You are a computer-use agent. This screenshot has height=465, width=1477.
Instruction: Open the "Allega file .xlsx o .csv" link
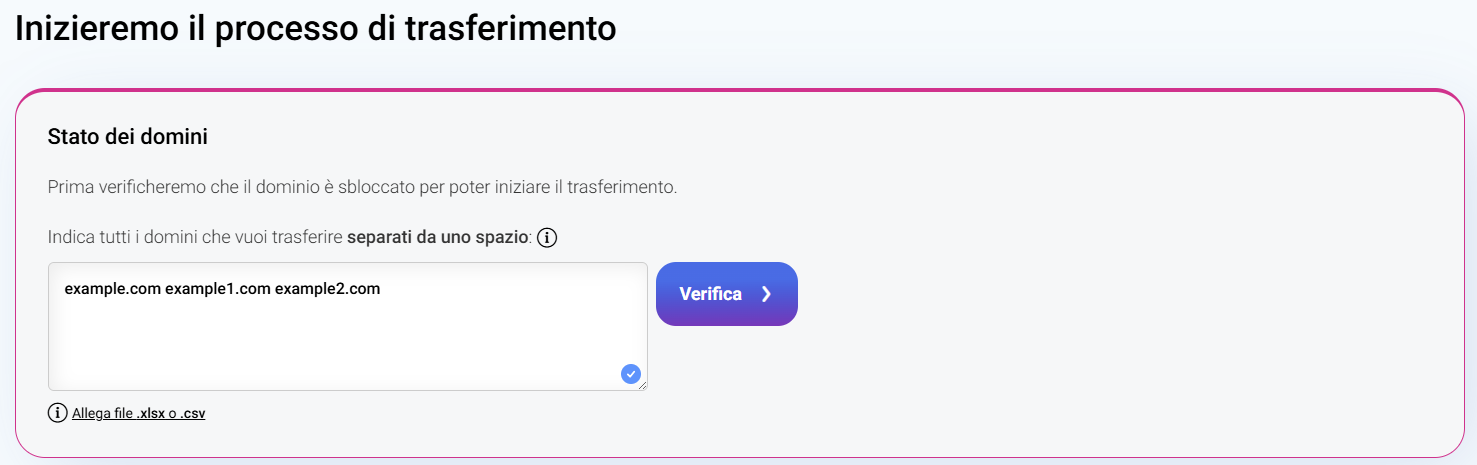138,413
